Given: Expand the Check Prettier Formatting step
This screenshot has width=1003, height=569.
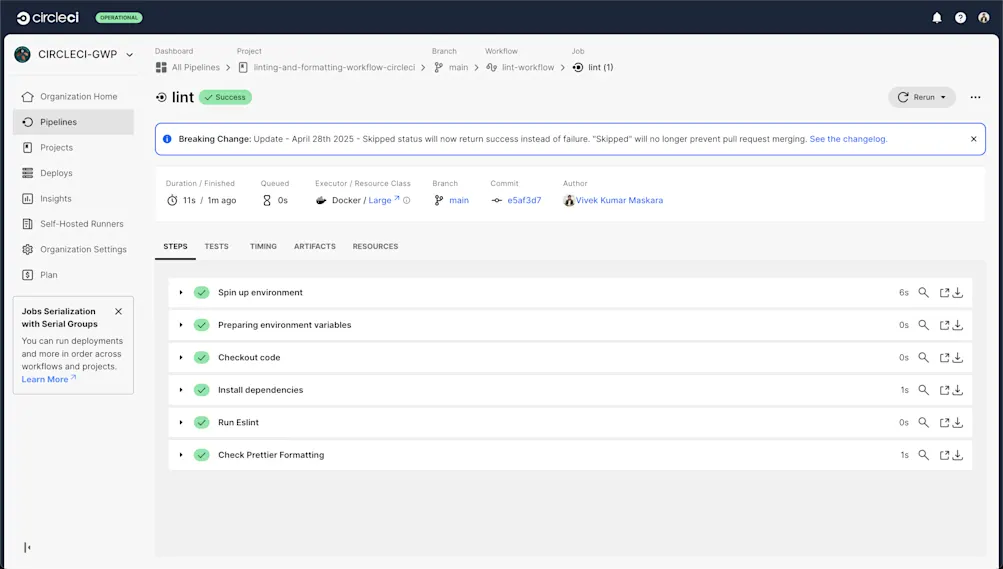Looking at the screenshot, I should pyautogui.click(x=181, y=455).
